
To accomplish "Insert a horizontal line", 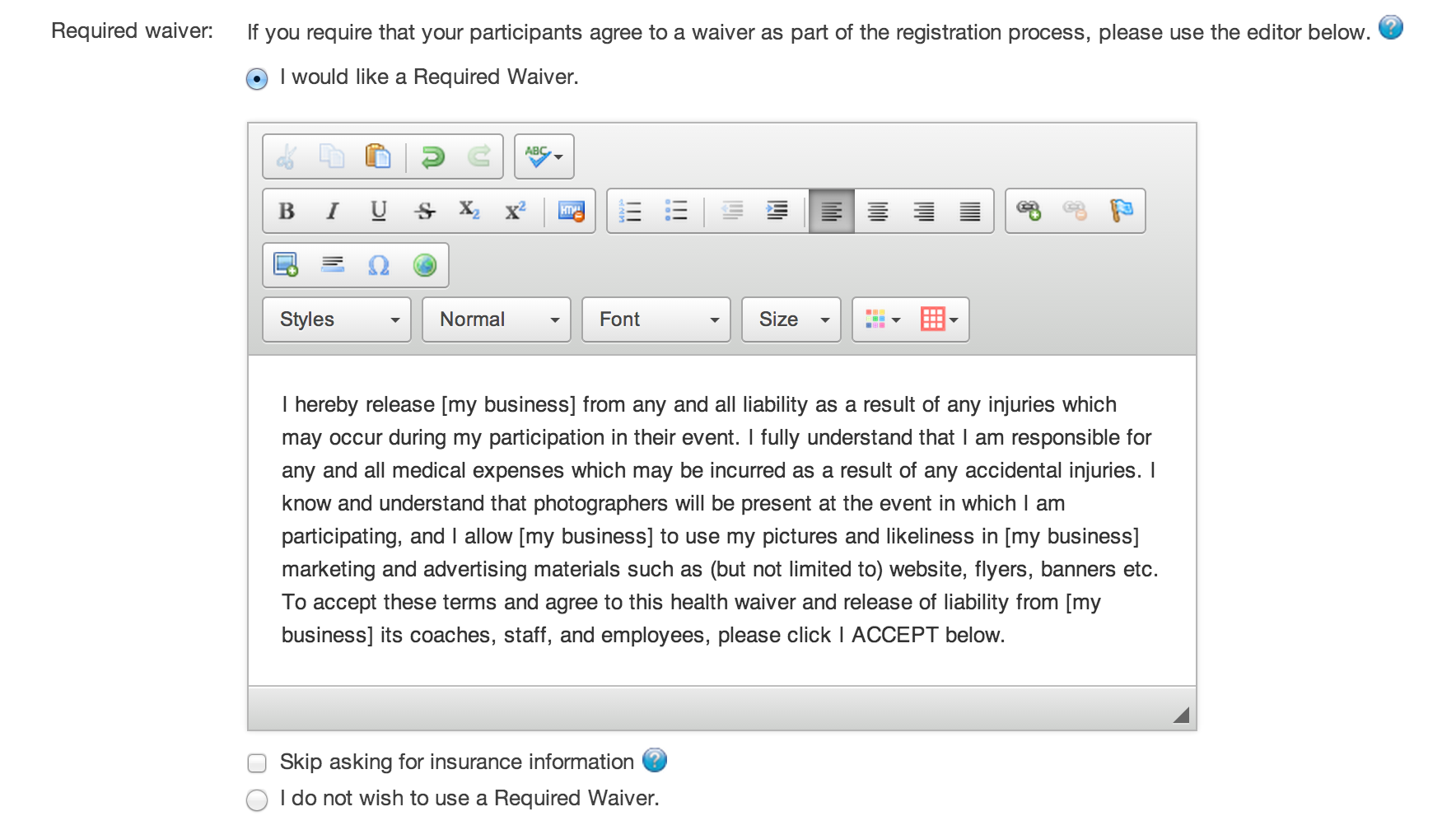I will click(x=333, y=265).
